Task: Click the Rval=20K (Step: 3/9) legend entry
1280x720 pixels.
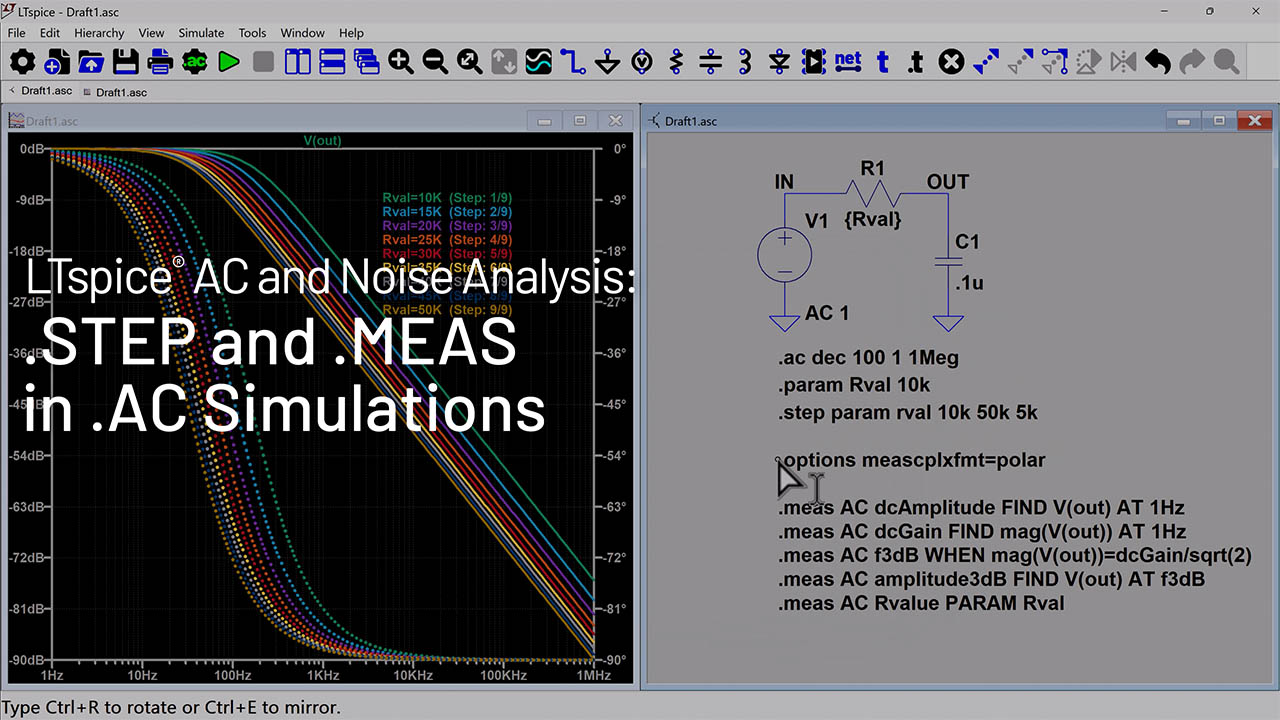Action: point(448,226)
